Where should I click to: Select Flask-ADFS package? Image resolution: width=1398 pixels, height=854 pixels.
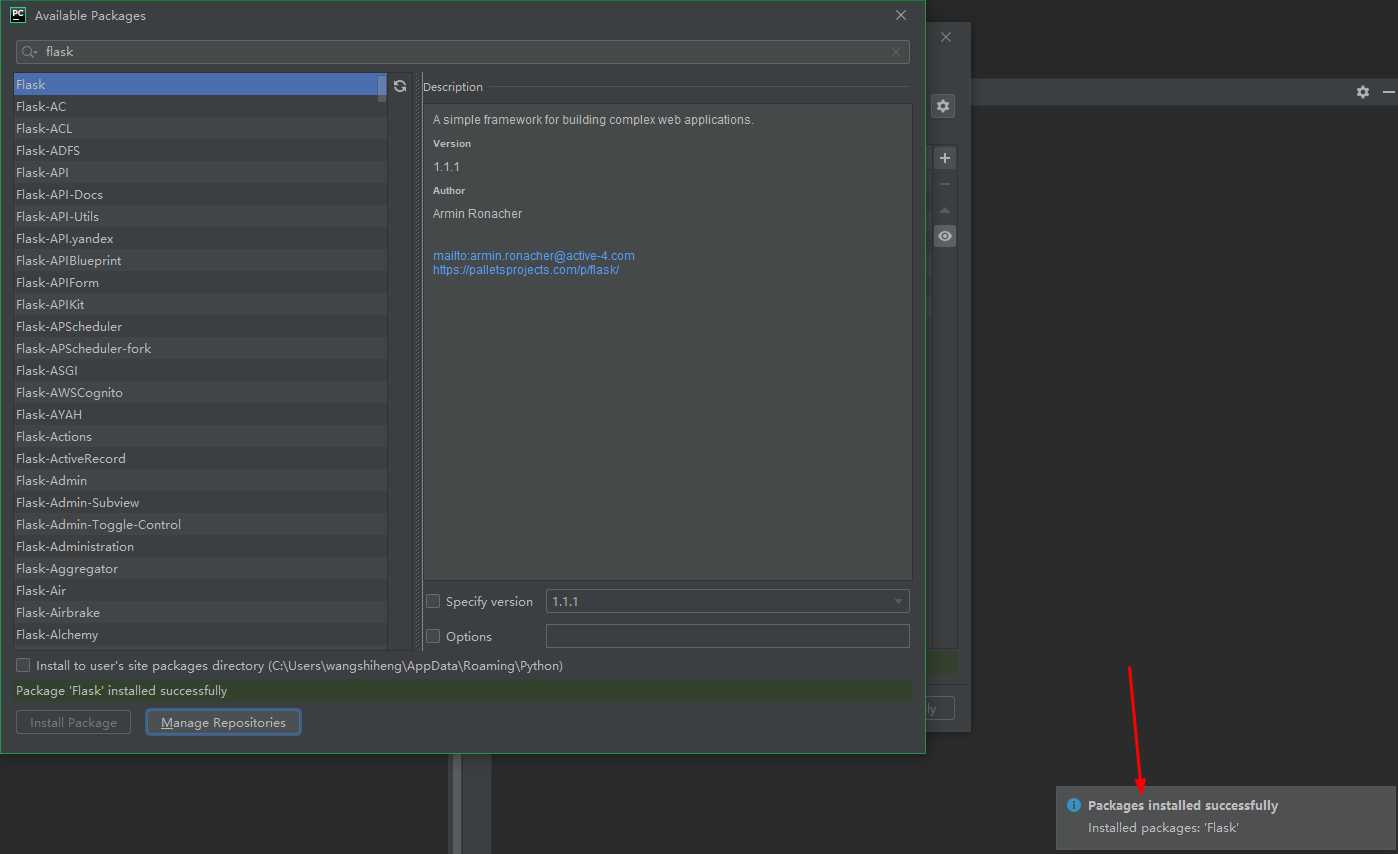[x=200, y=151]
